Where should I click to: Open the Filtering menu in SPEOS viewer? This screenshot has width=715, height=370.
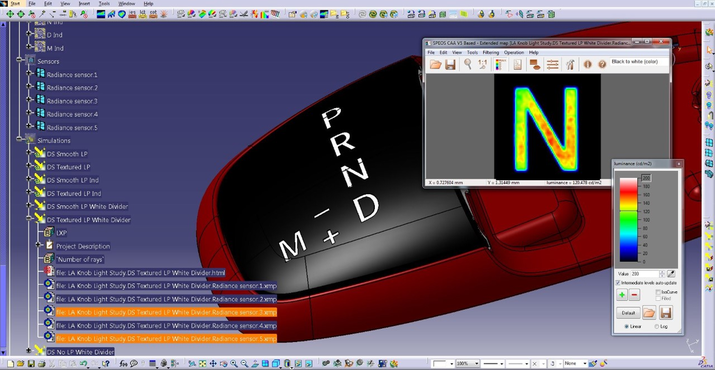pos(491,52)
